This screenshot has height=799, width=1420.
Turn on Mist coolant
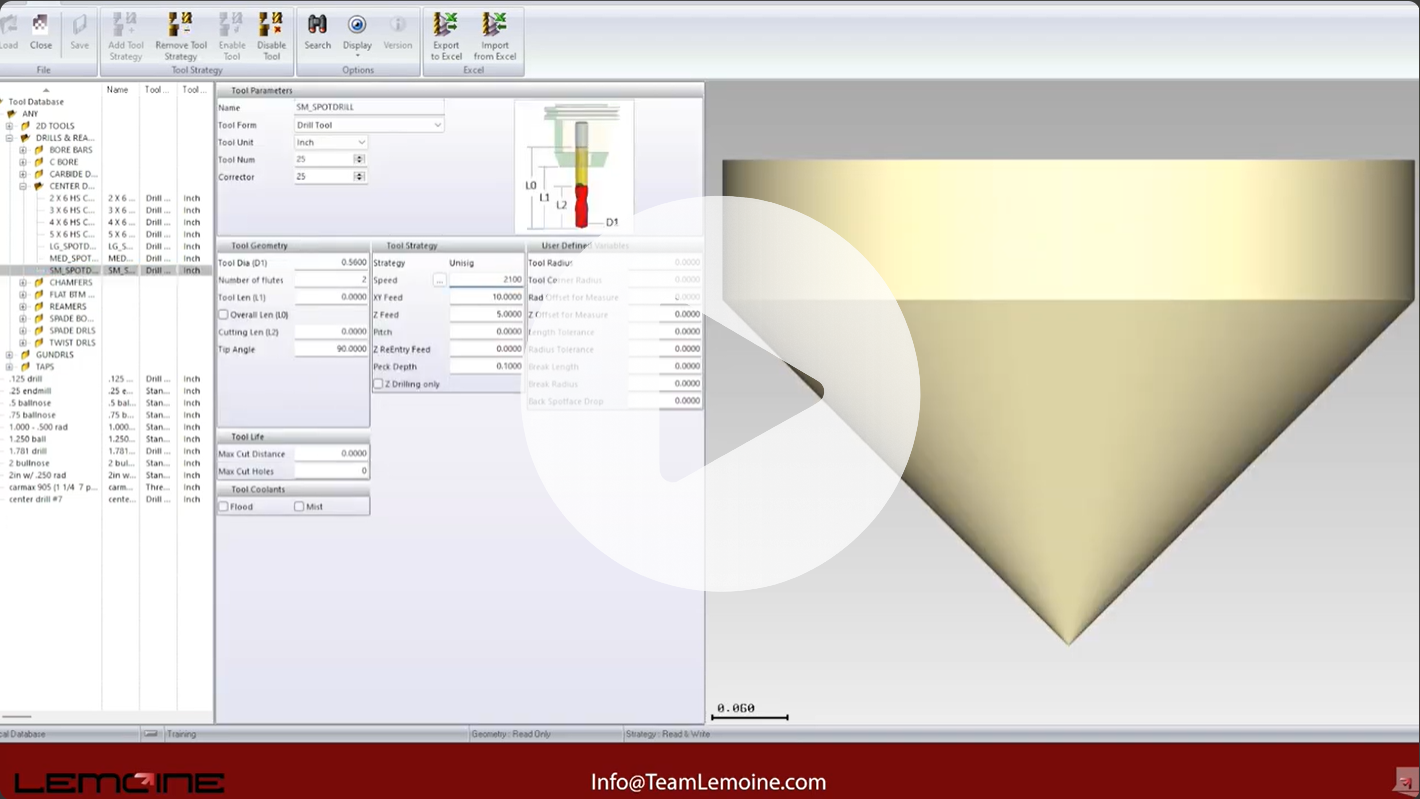[x=299, y=507]
